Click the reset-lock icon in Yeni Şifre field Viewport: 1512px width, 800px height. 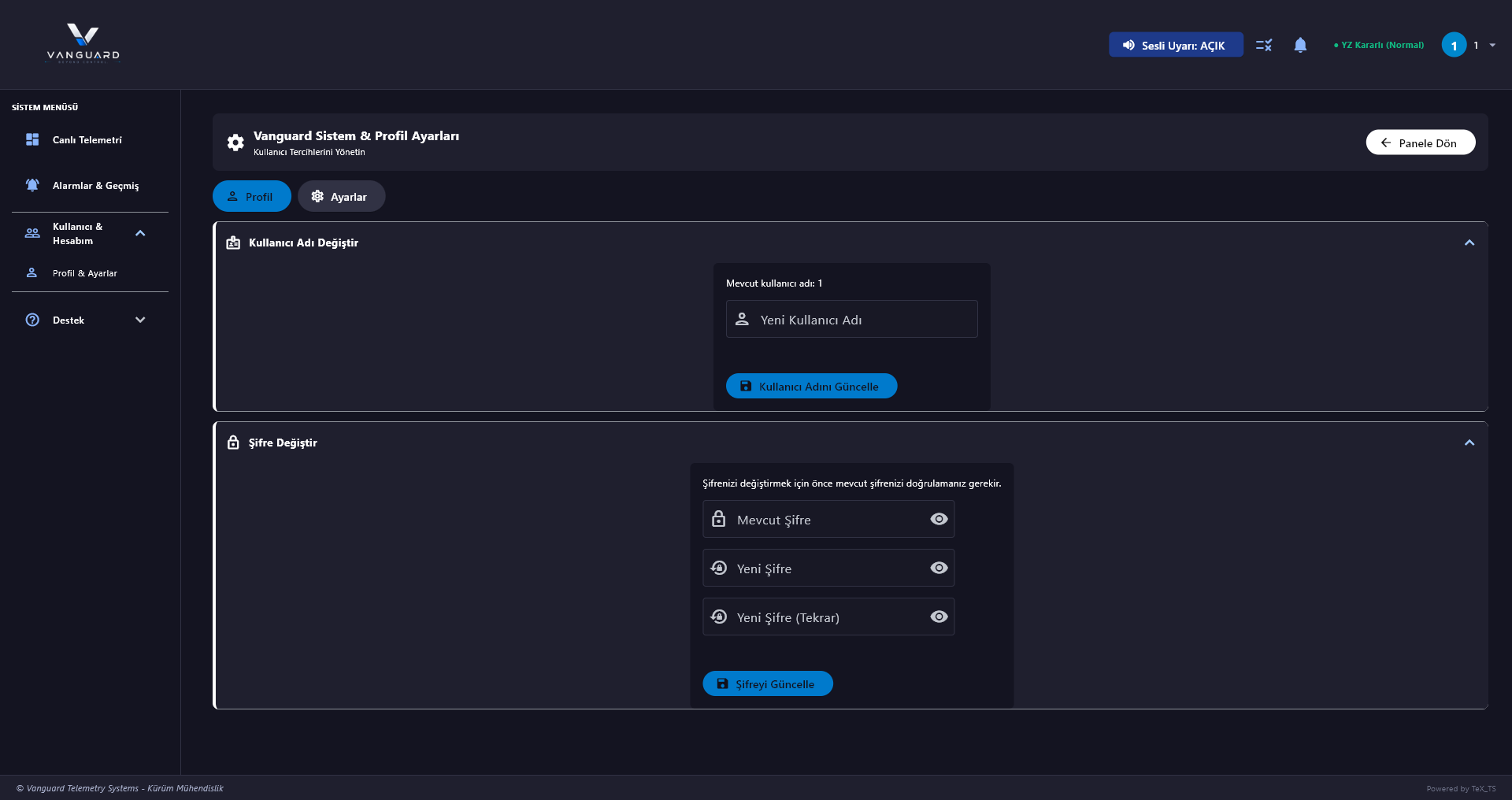tap(718, 568)
